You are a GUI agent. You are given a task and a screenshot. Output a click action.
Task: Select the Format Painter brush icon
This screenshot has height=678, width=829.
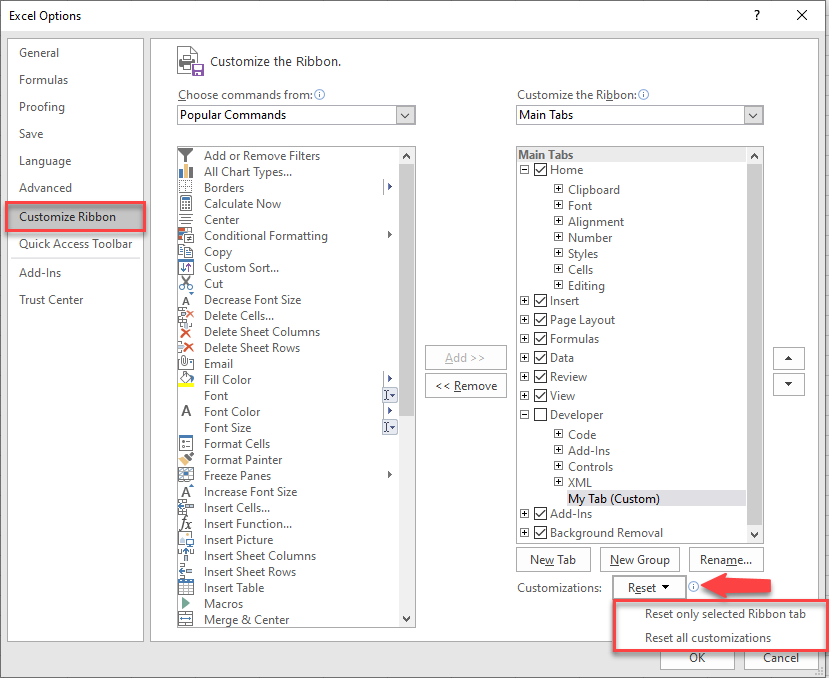[x=186, y=460]
